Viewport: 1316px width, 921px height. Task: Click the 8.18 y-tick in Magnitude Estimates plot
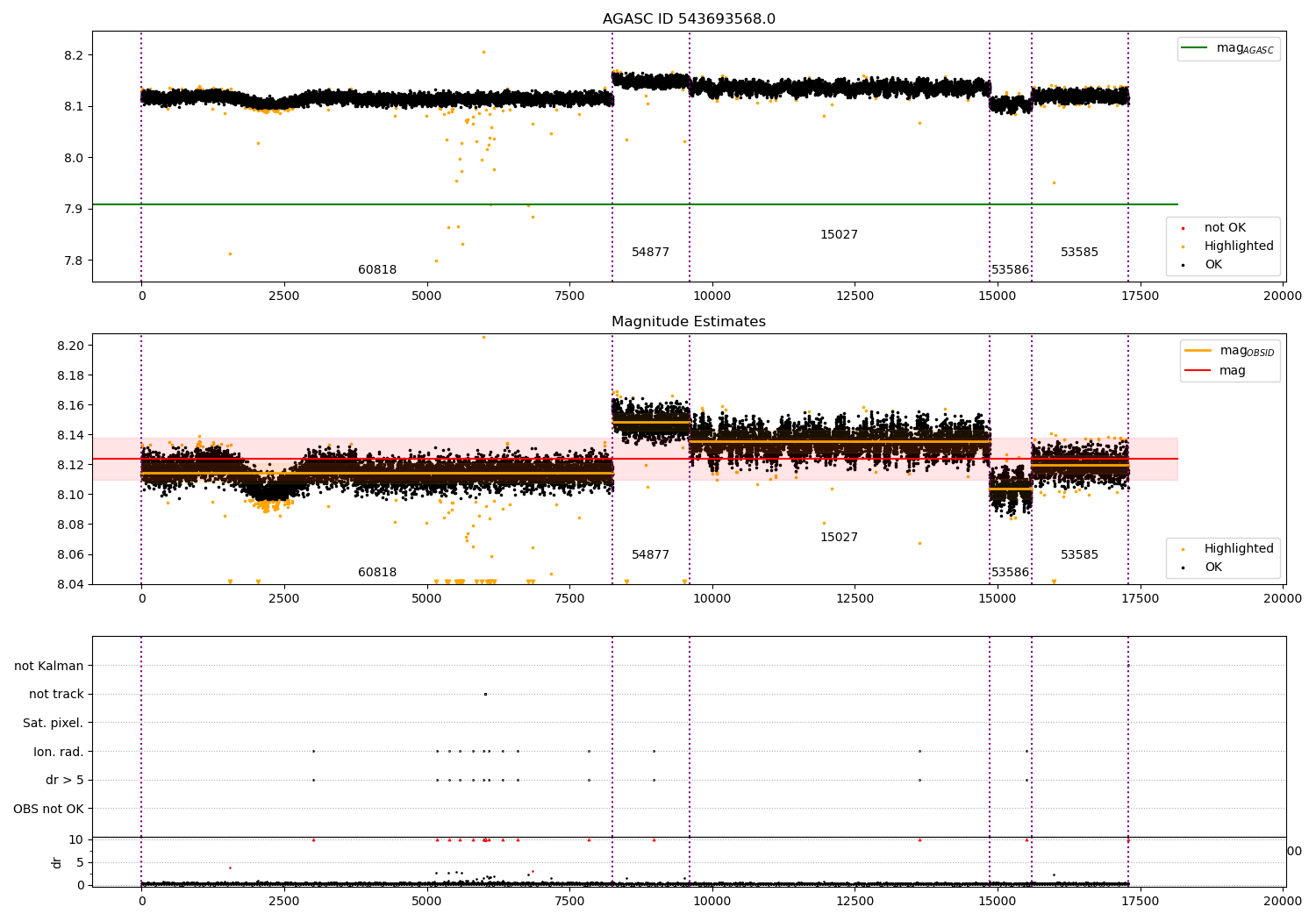(x=70, y=375)
